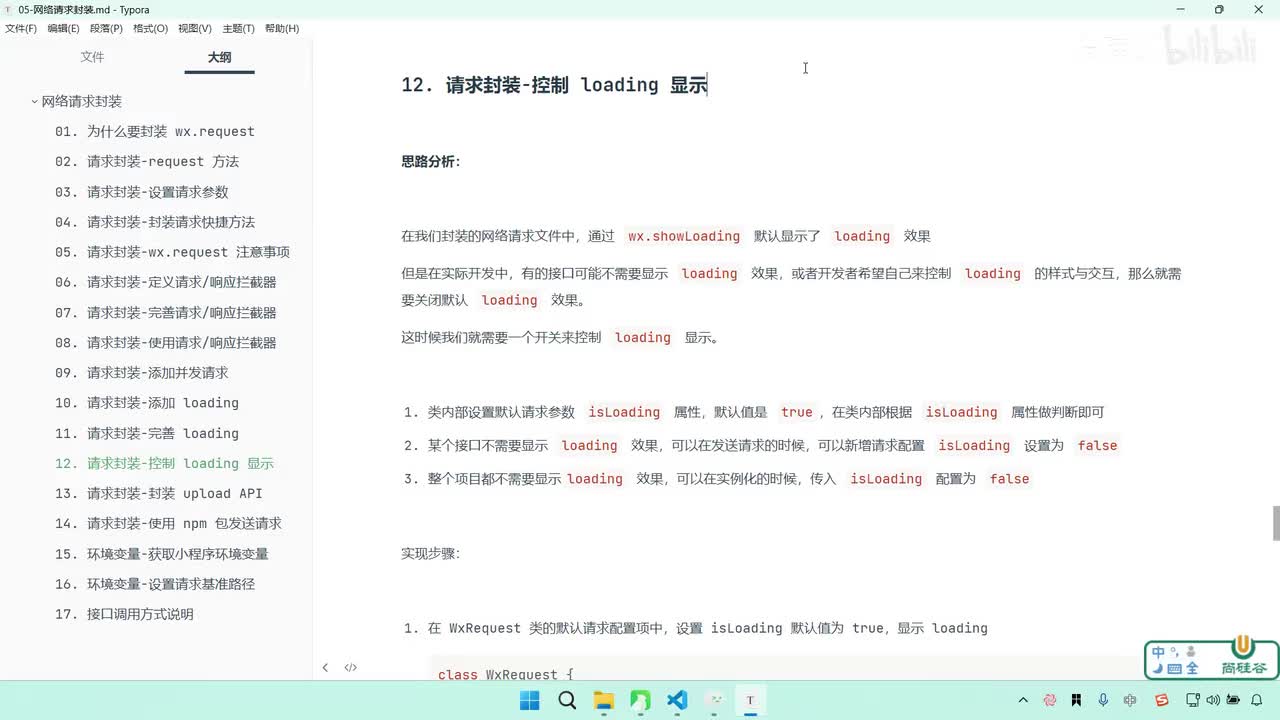This screenshot has height=720, width=1280.
Task: Open network status tray icon
Action: [1192, 701]
